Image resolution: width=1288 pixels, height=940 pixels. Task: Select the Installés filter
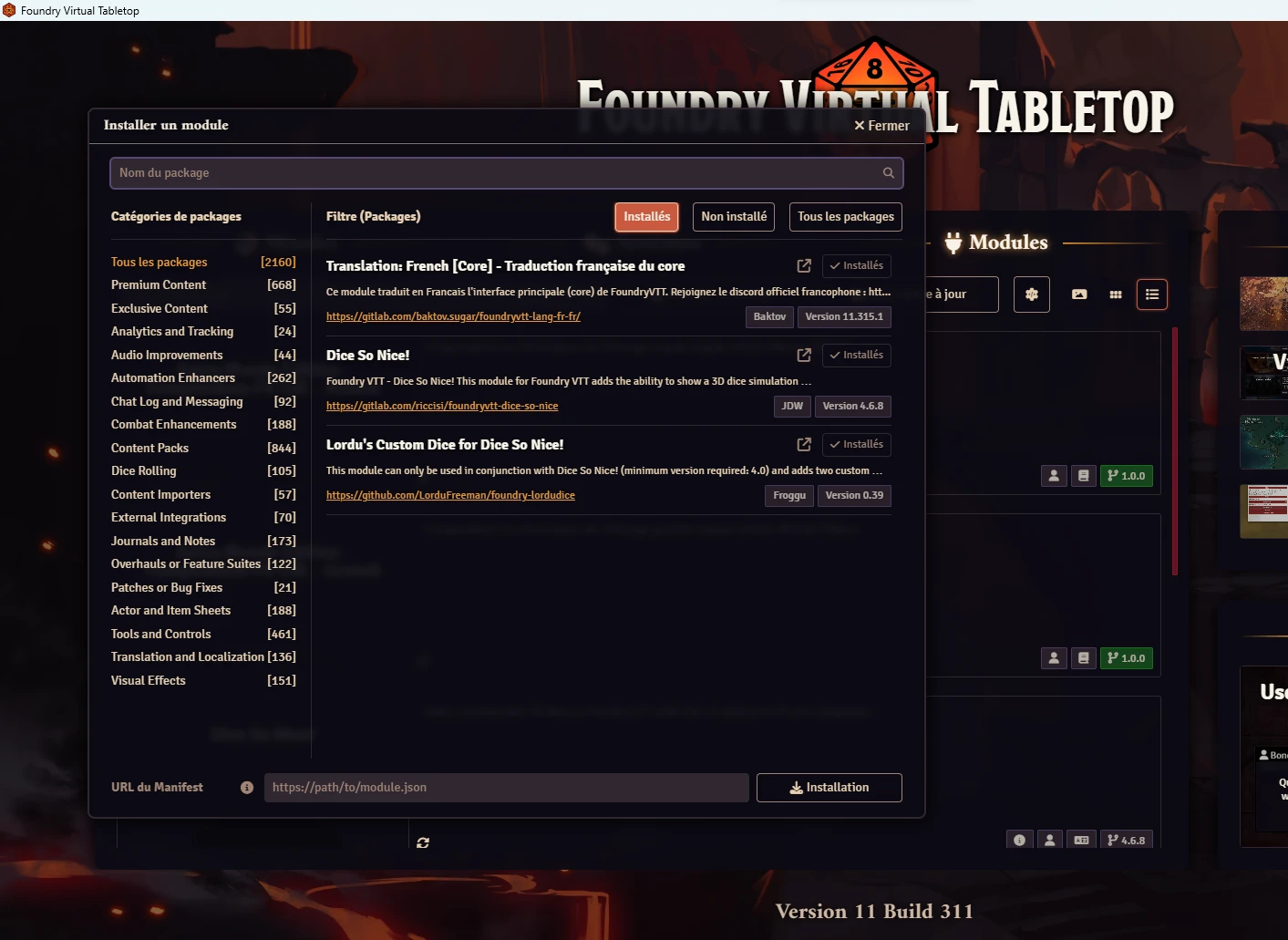(x=646, y=217)
